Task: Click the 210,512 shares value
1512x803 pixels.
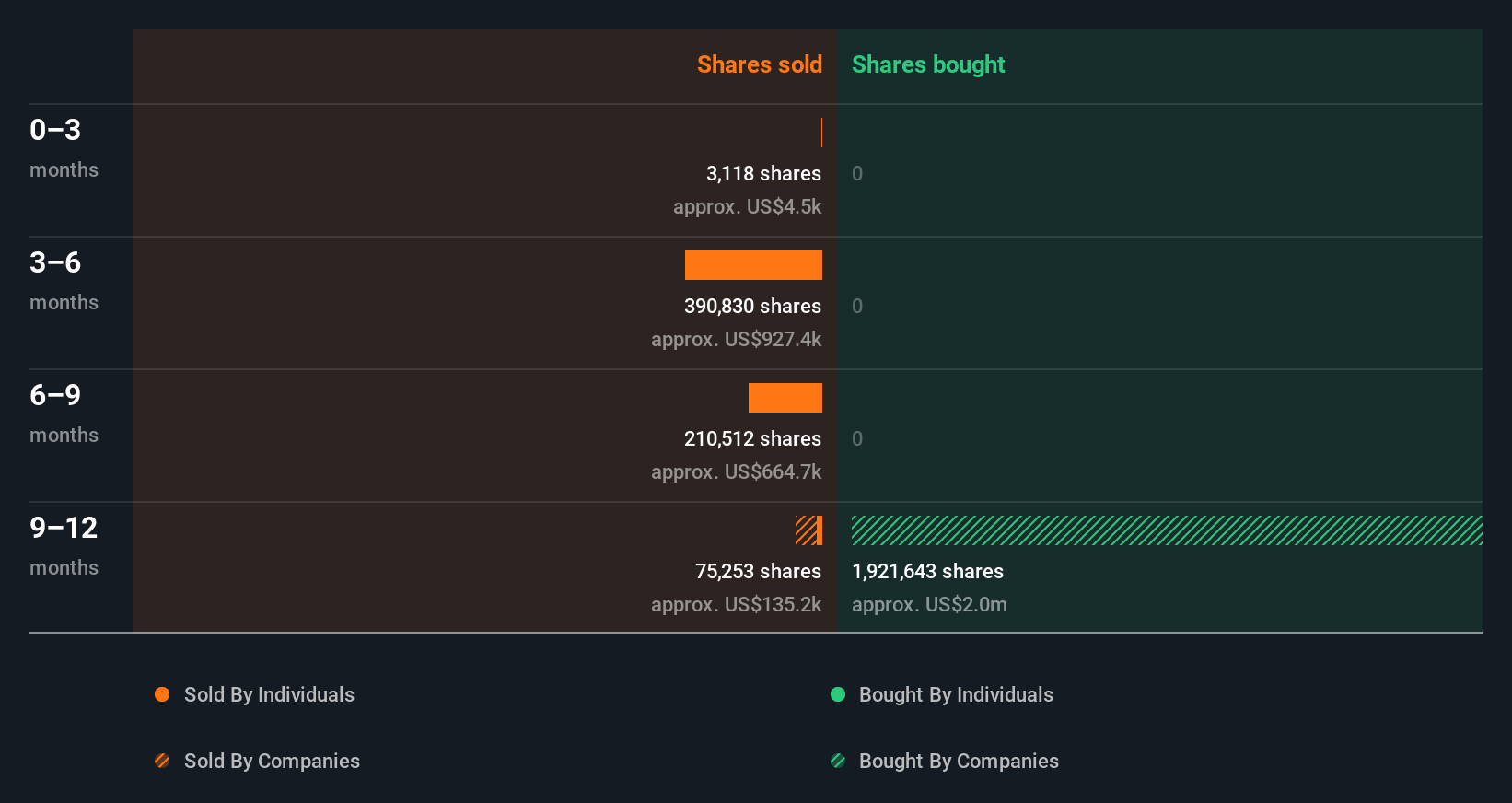Action: tap(752, 438)
